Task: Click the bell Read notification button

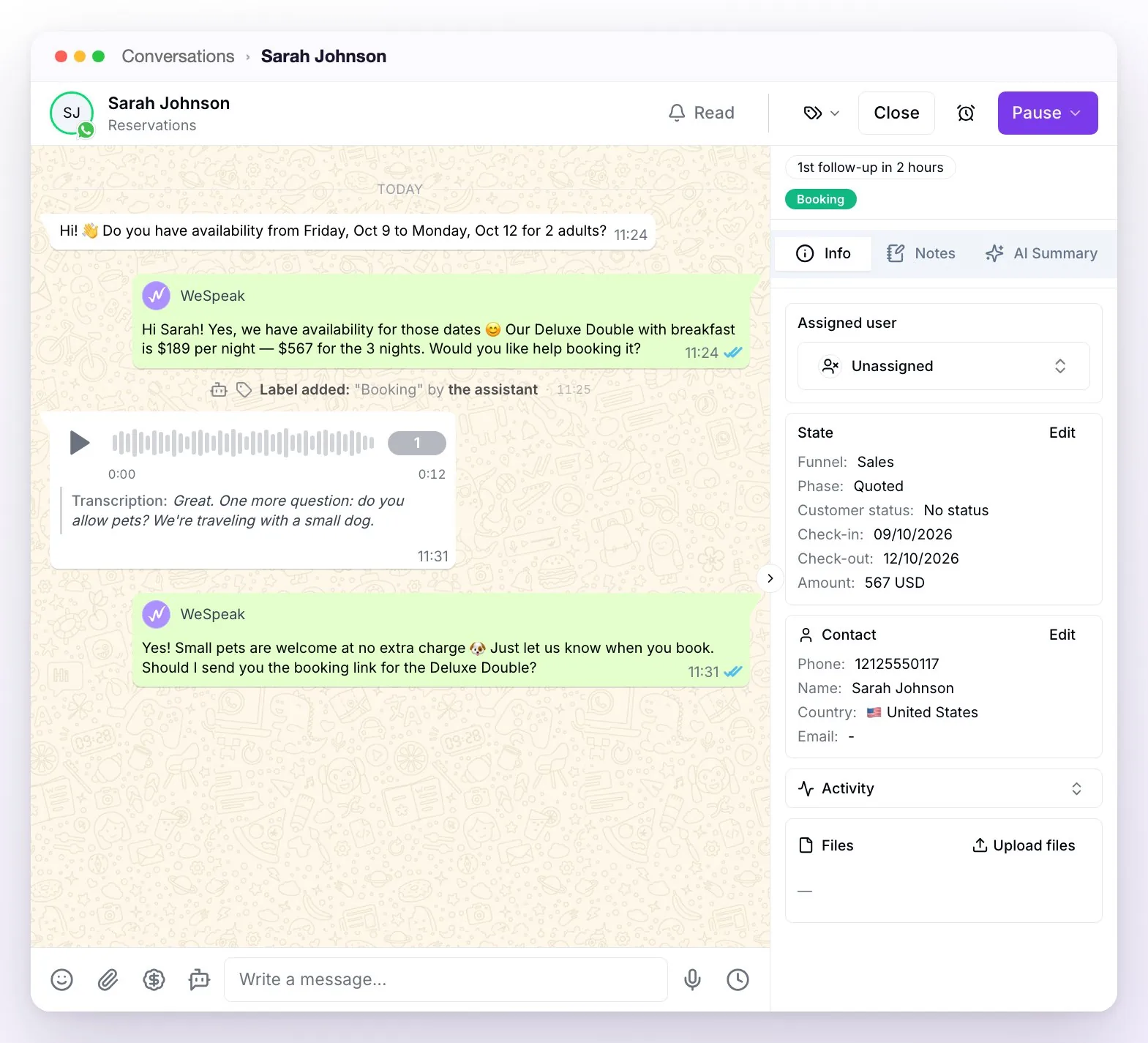Action: pos(701,113)
